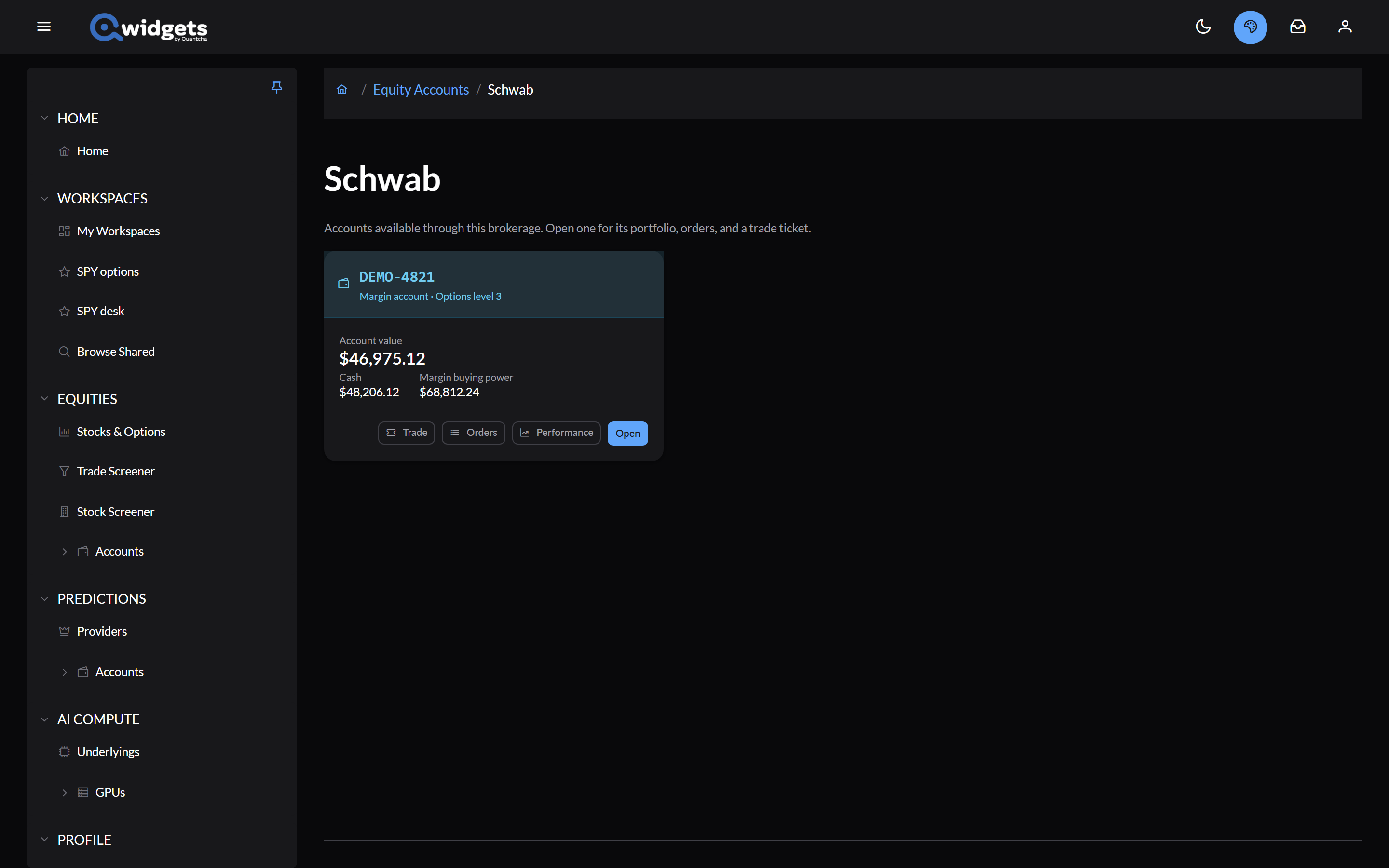Image resolution: width=1389 pixels, height=868 pixels.
Task: Click Margin account · Options level 3 text
Action: click(x=431, y=296)
